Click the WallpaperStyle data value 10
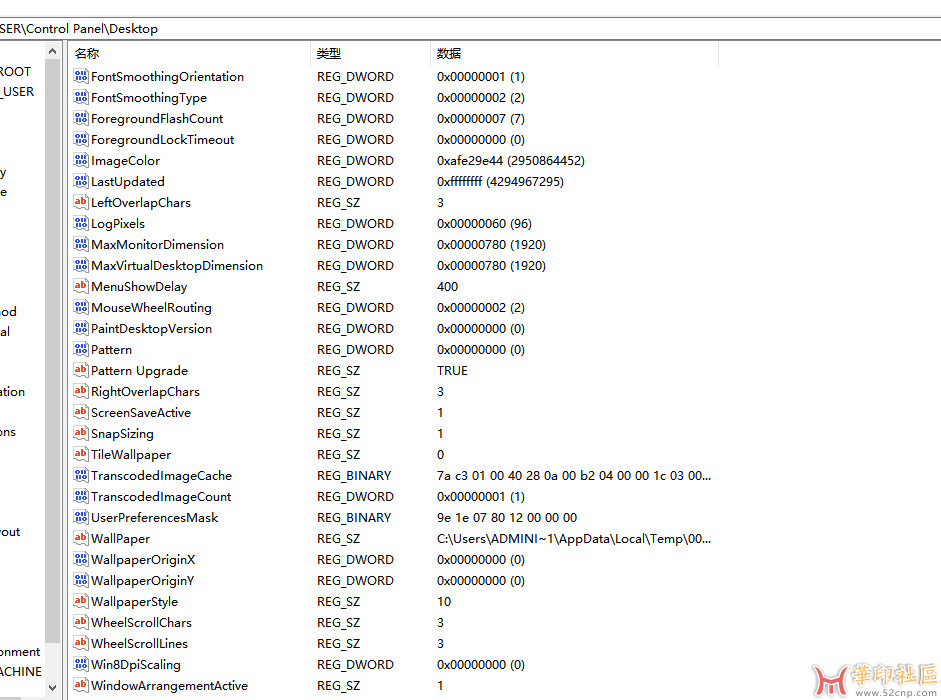 coord(444,602)
